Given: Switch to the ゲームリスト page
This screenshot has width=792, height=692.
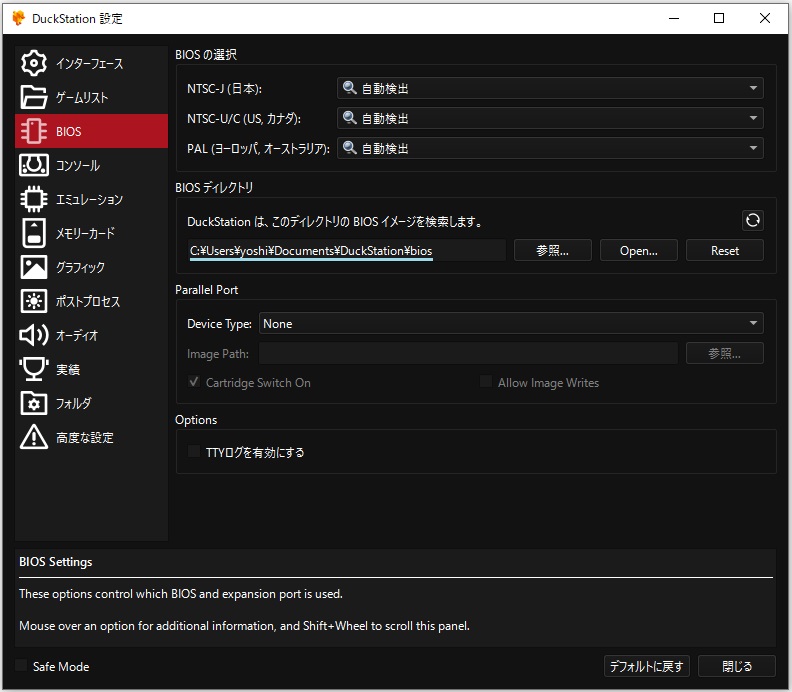Looking at the screenshot, I should point(91,97).
